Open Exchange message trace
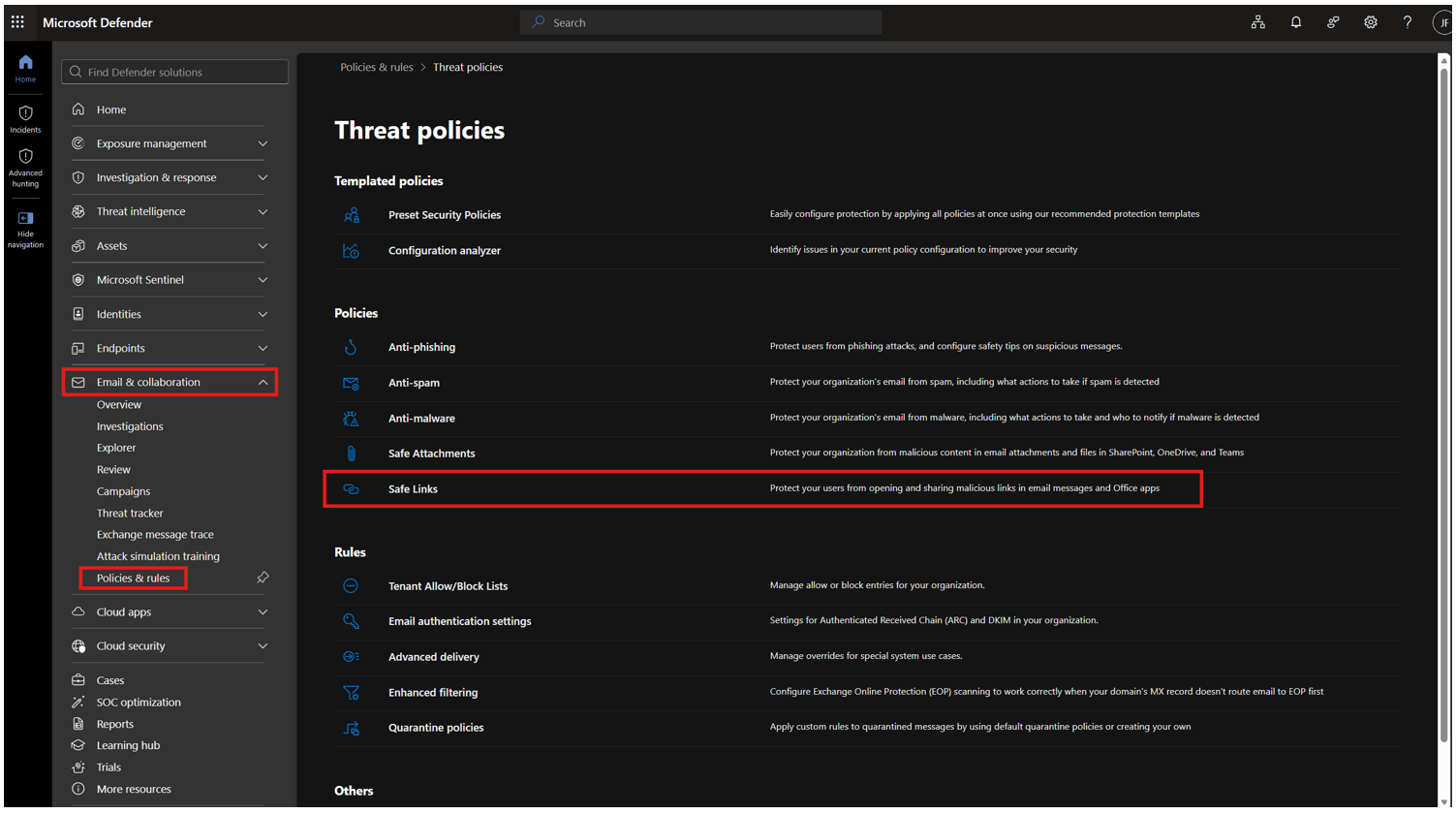Screen dimensions: 1456x814 [155, 534]
